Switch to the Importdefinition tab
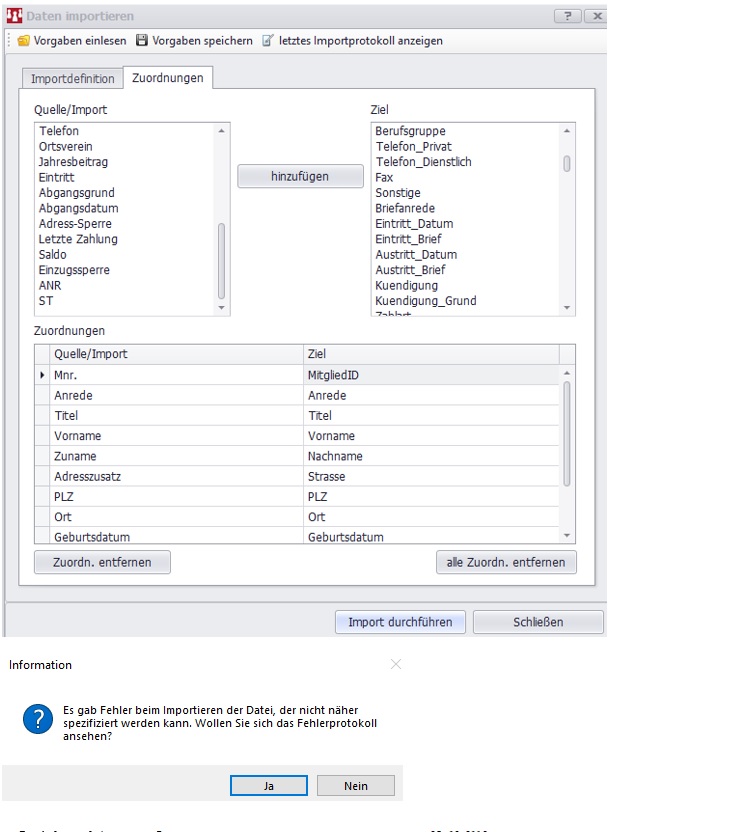The image size is (740, 832). 72,78
